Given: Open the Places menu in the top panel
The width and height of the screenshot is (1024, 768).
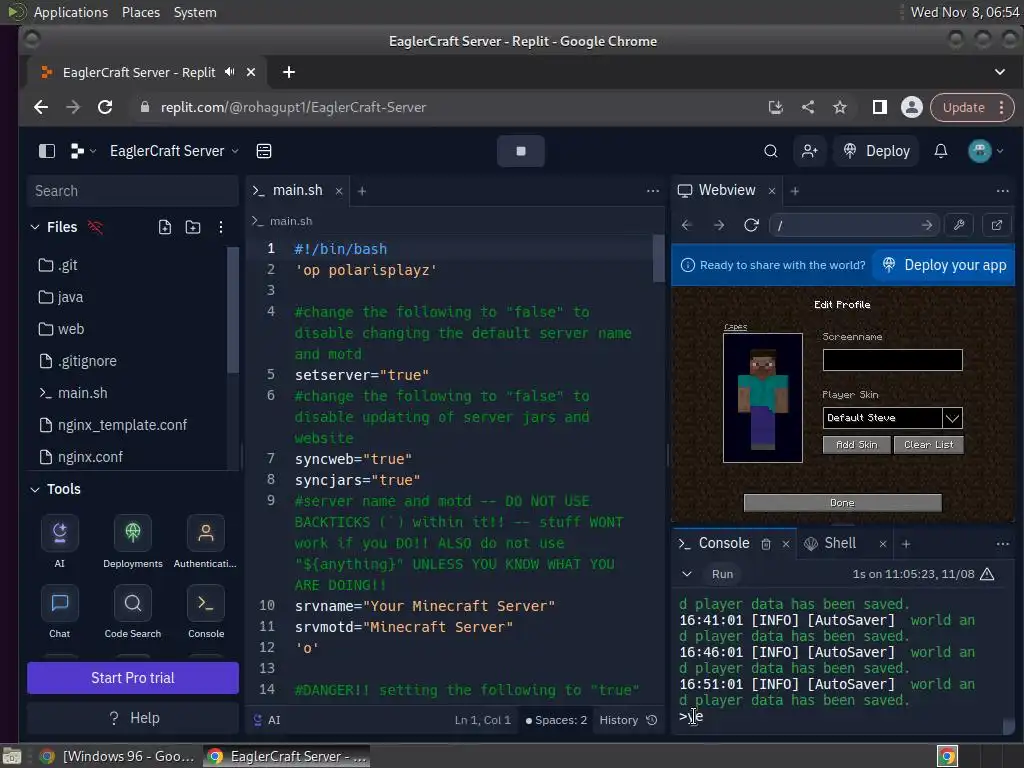Looking at the screenshot, I should point(141,12).
